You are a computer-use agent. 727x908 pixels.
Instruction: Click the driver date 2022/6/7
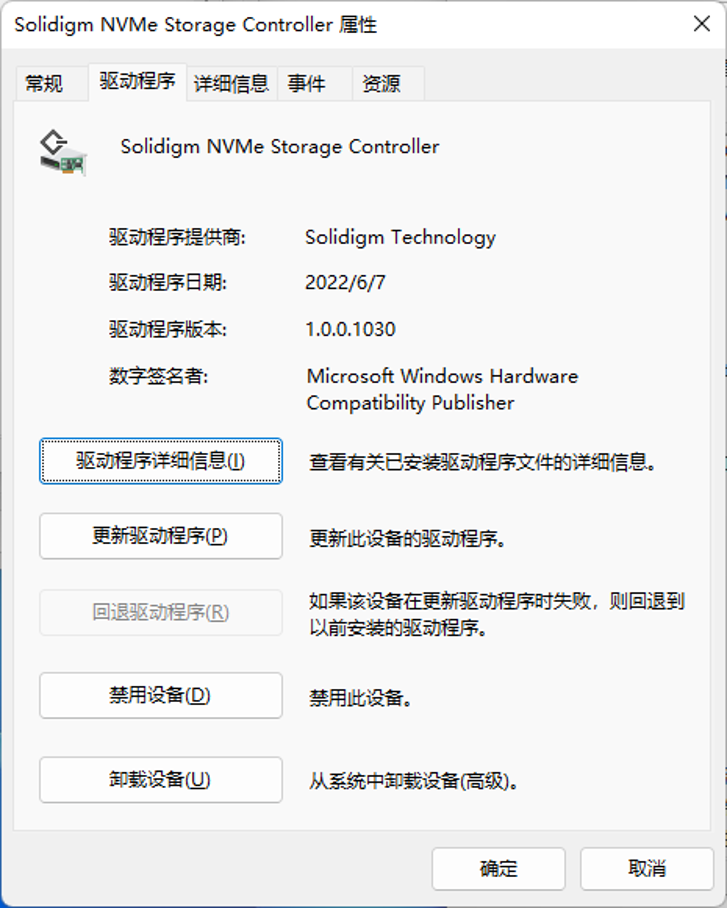[x=345, y=283]
